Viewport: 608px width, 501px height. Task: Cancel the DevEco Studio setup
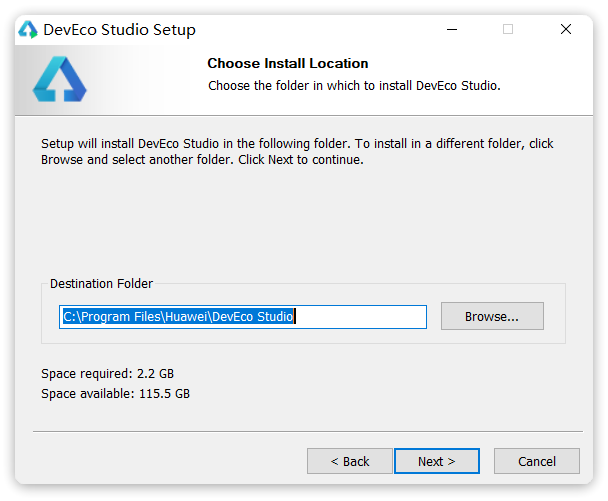coord(537,461)
